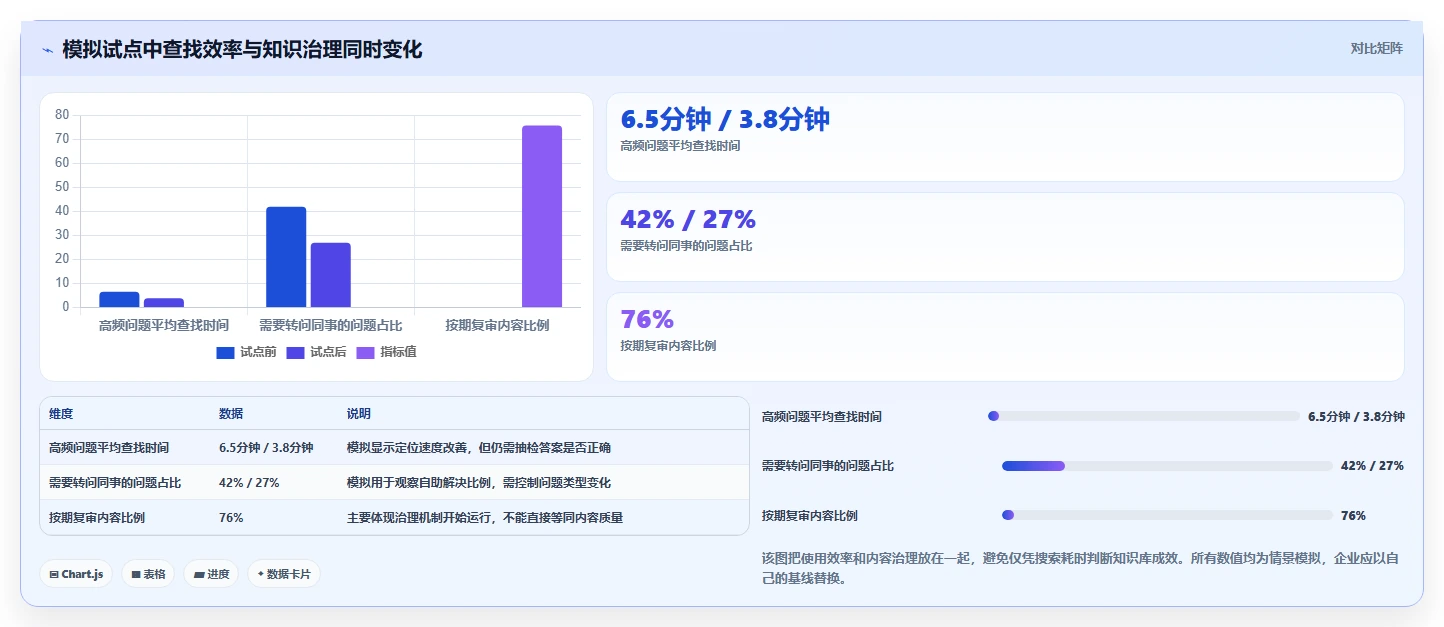Click the table note about 抽检答案是否正确
The width and height of the screenshot is (1444, 627).
(479, 448)
